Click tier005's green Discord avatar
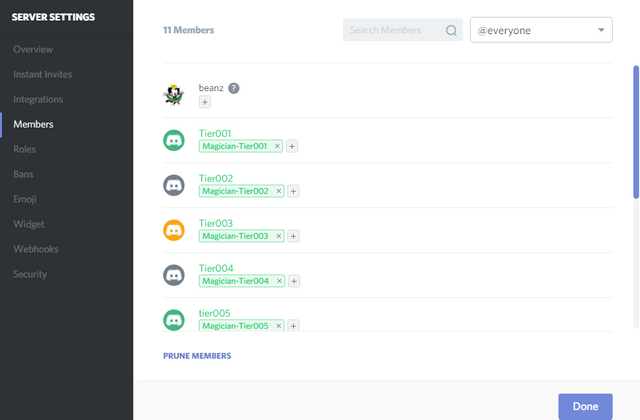The width and height of the screenshot is (640, 420). (x=174, y=320)
